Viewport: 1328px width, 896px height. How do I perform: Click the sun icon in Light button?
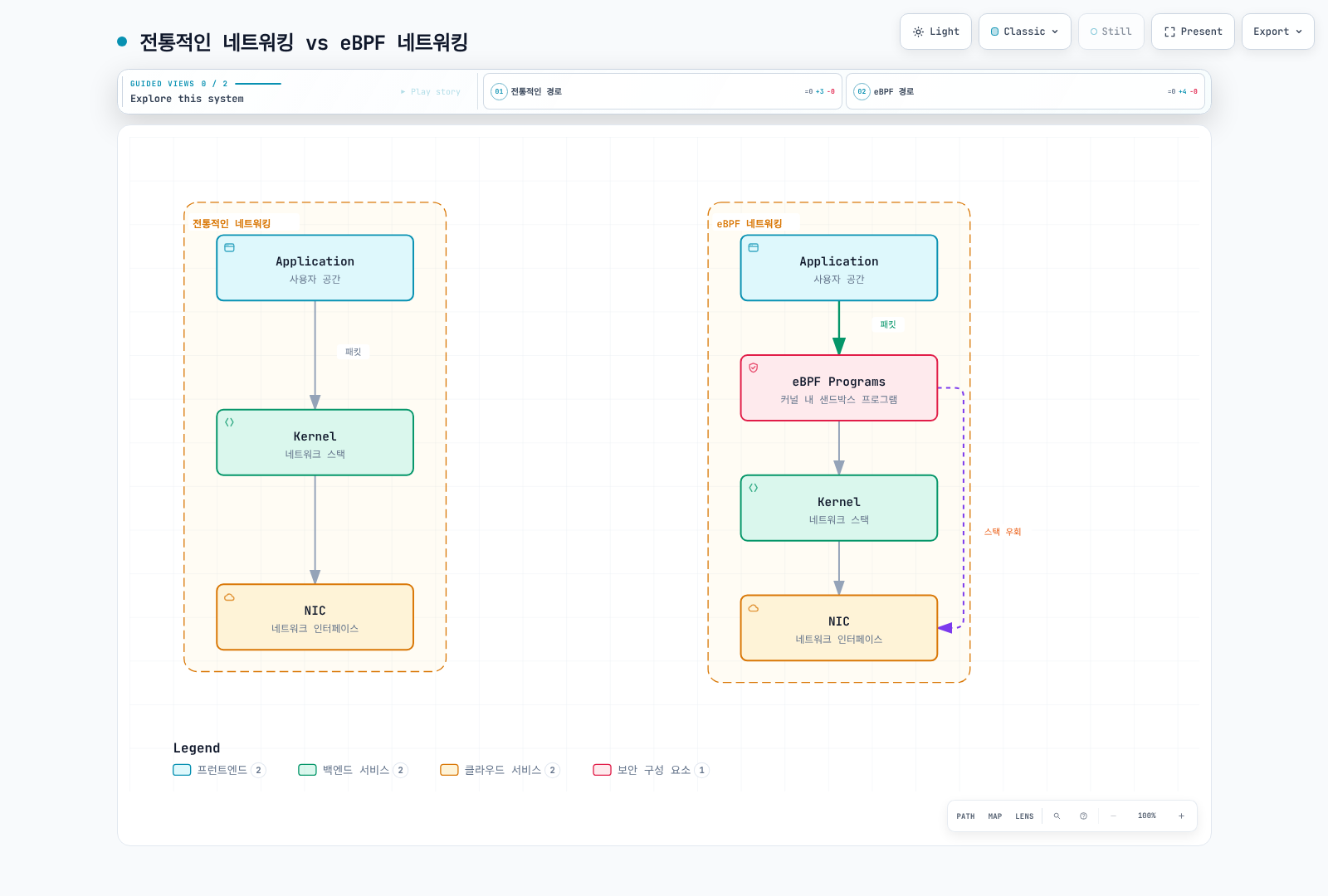point(918,32)
